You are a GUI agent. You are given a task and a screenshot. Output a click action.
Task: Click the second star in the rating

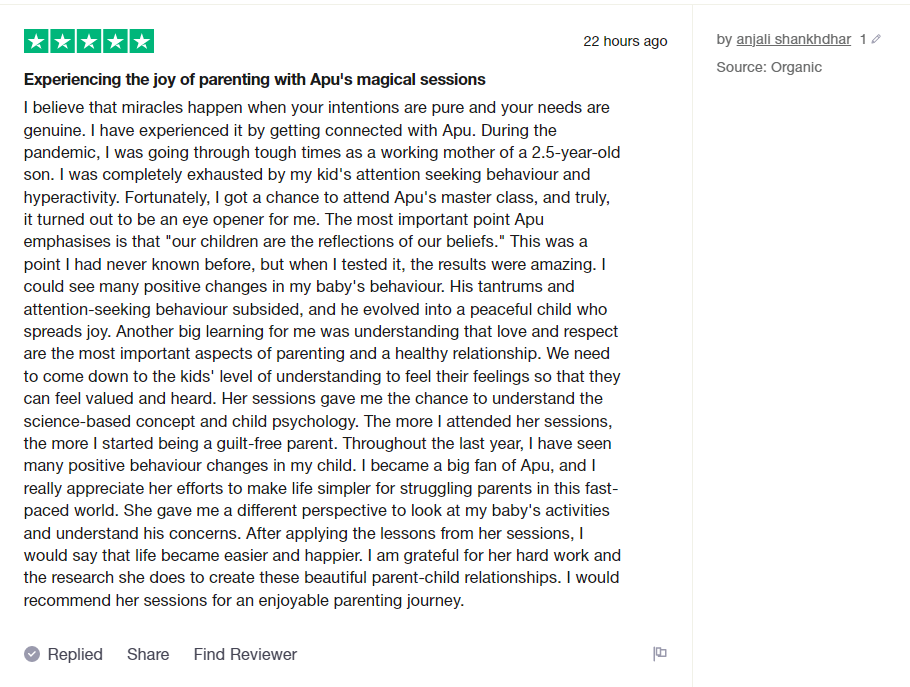[63, 42]
